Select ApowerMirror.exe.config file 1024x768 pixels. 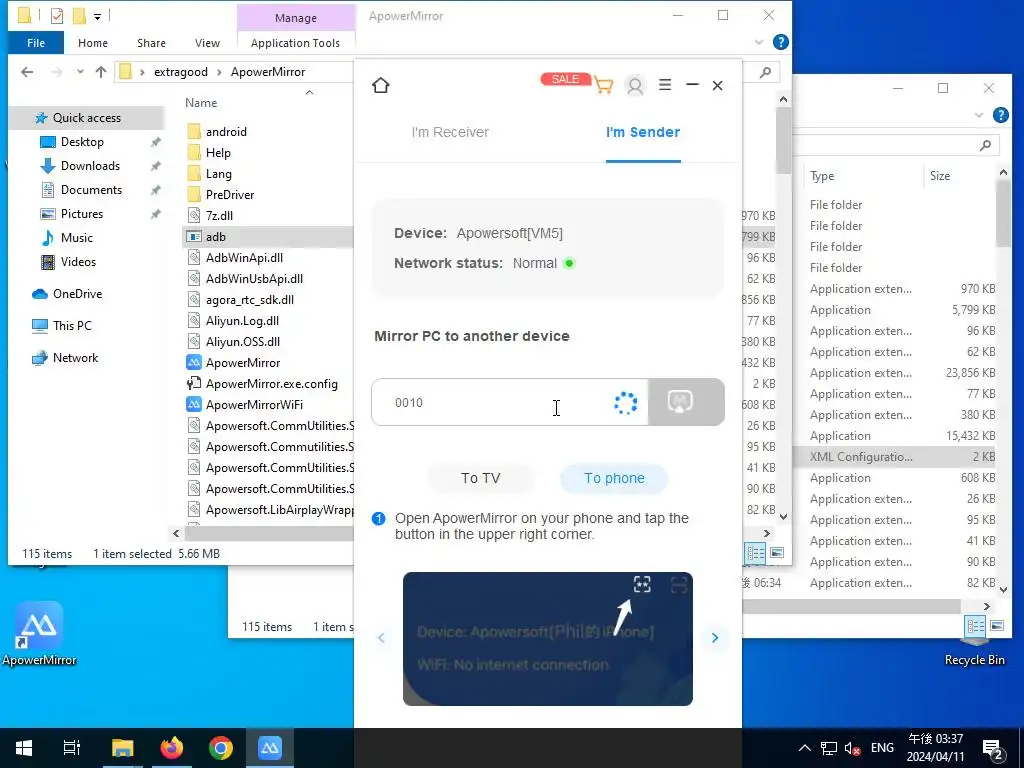[x=272, y=384]
